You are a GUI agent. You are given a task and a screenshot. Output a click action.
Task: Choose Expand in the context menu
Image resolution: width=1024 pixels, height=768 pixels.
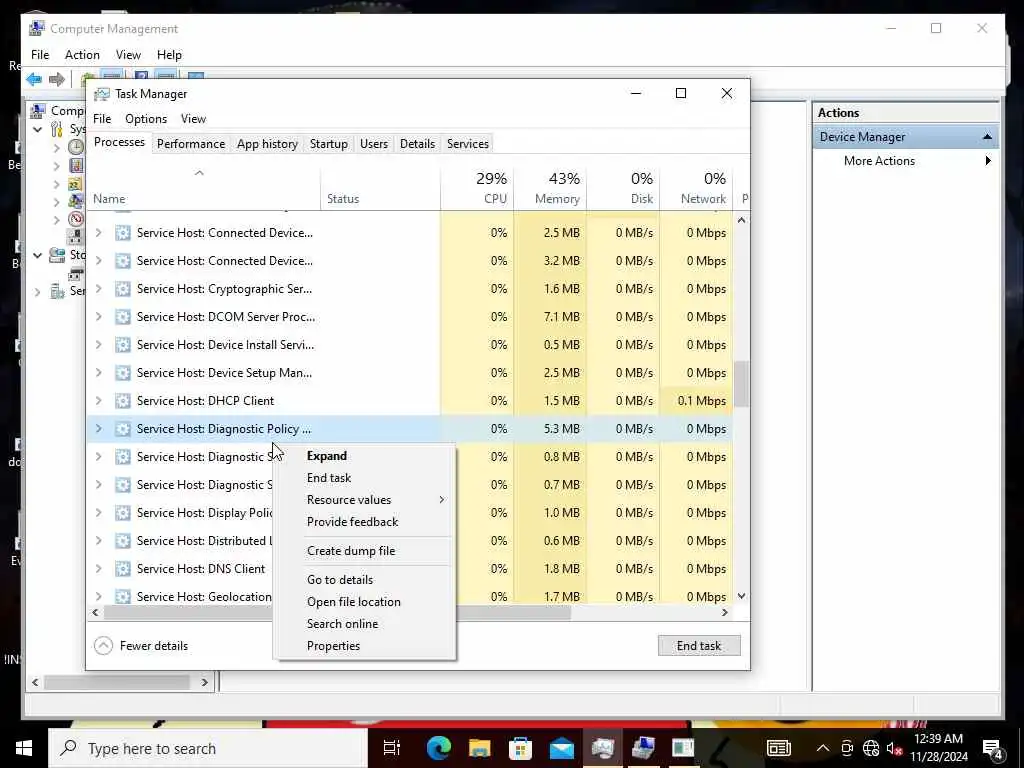[327, 456]
